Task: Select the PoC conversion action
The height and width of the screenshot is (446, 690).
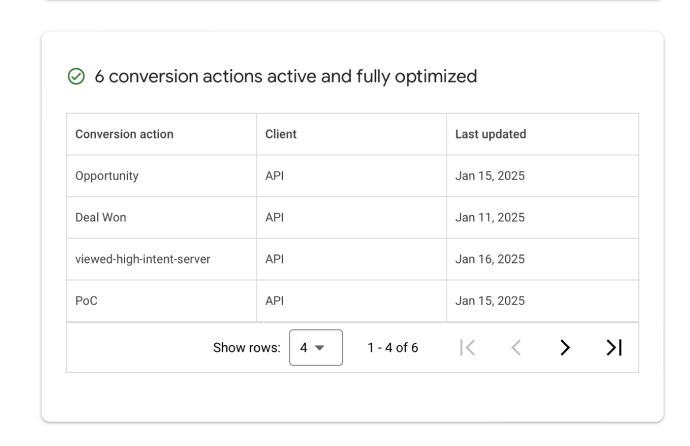Action: [86, 301]
